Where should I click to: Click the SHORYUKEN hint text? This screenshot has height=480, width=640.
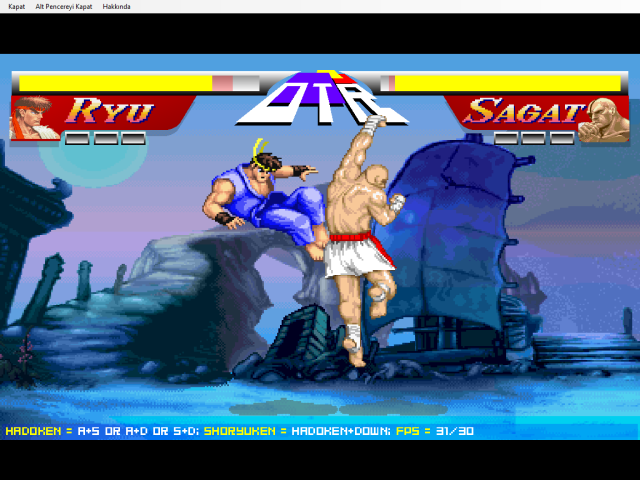[240, 431]
